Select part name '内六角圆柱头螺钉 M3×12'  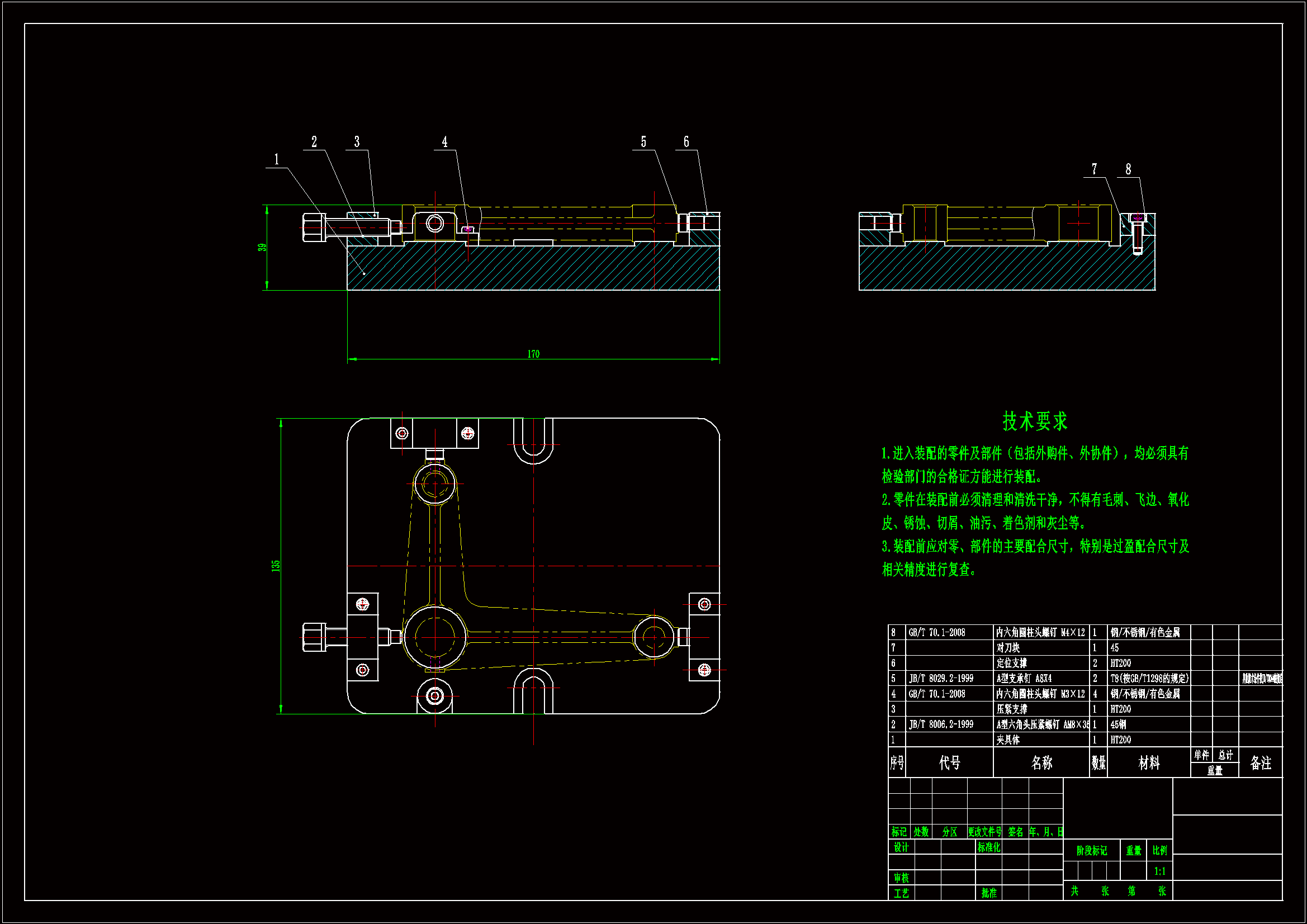click(x=1040, y=694)
